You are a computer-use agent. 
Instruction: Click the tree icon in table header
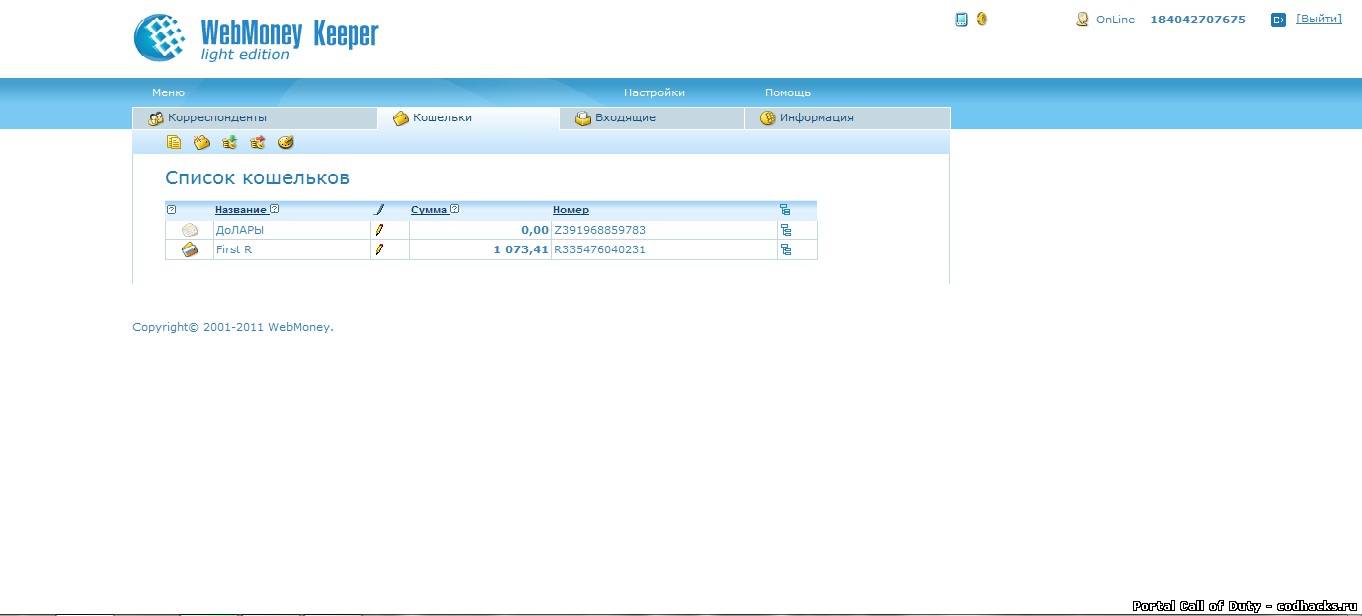[x=785, y=209]
